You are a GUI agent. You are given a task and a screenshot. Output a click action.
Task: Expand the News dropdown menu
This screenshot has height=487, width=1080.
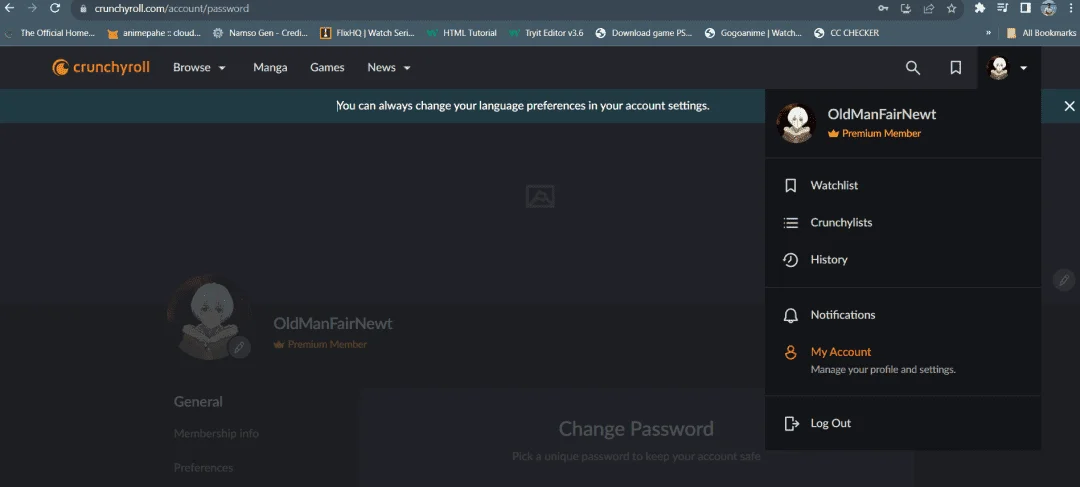click(389, 68)
